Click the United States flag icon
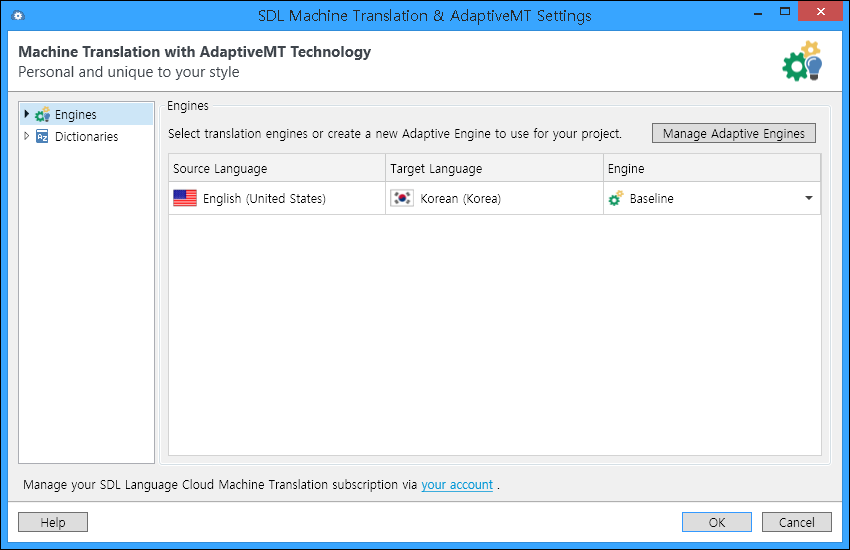Image resolution: width=850 pixels, height=550 pixels. click(185, 198)
